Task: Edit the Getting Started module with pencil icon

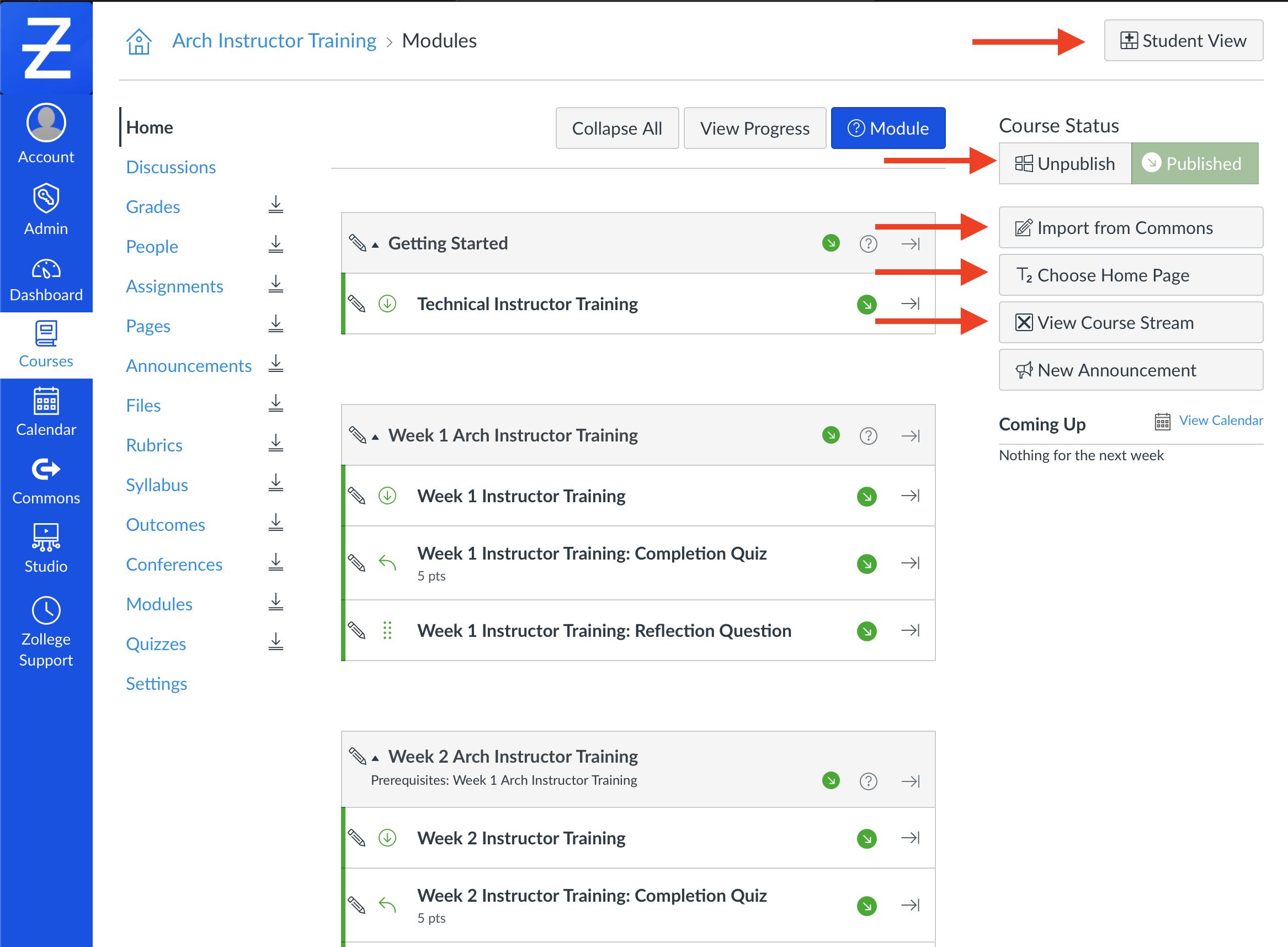Action: pos(358,243)
